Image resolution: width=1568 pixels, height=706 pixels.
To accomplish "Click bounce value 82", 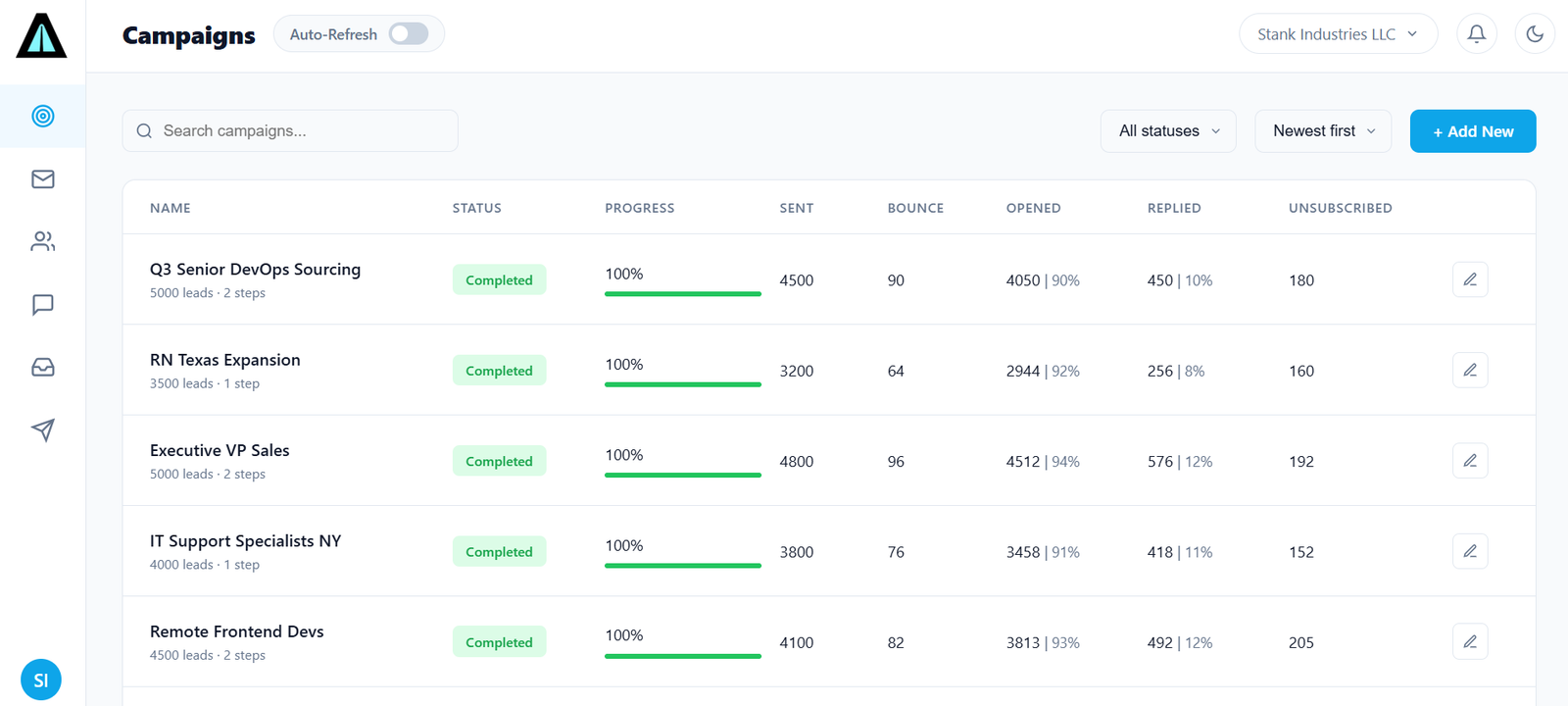I will [896, 643].
